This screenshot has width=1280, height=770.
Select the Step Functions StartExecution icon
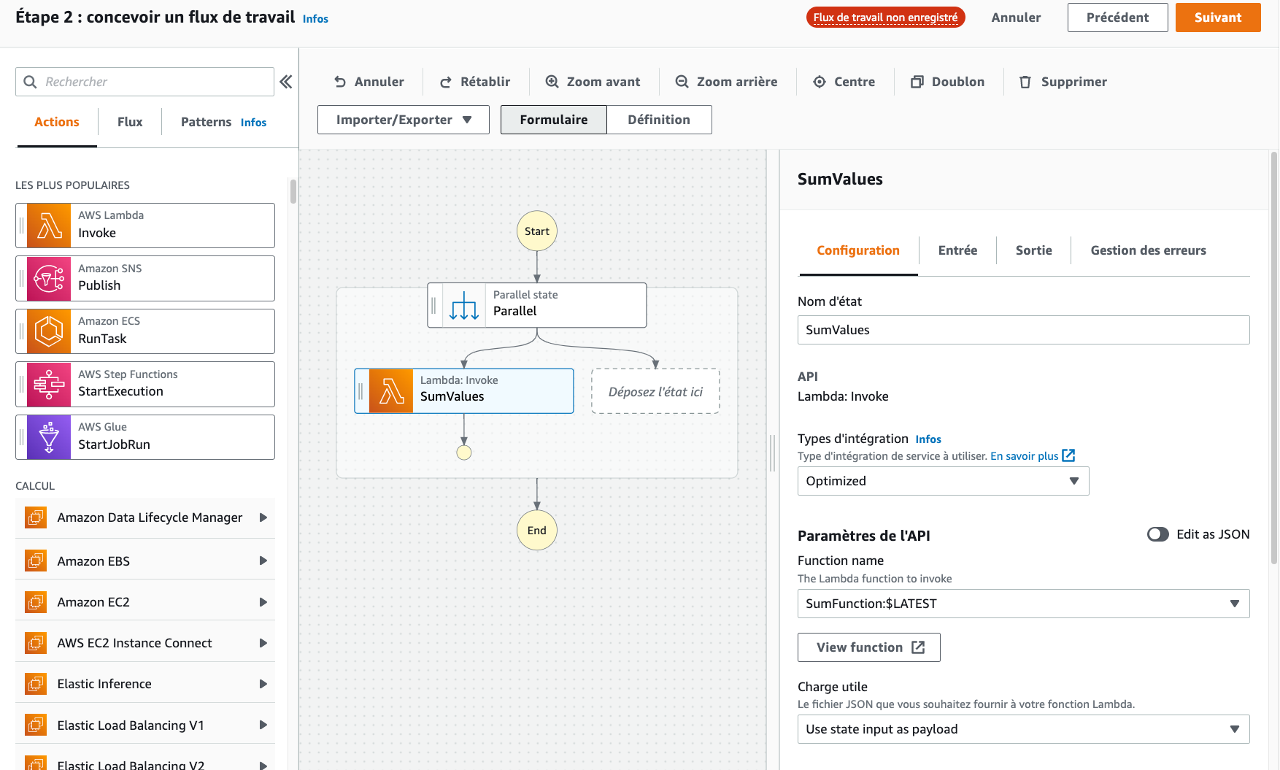click(x=49, y=384)
